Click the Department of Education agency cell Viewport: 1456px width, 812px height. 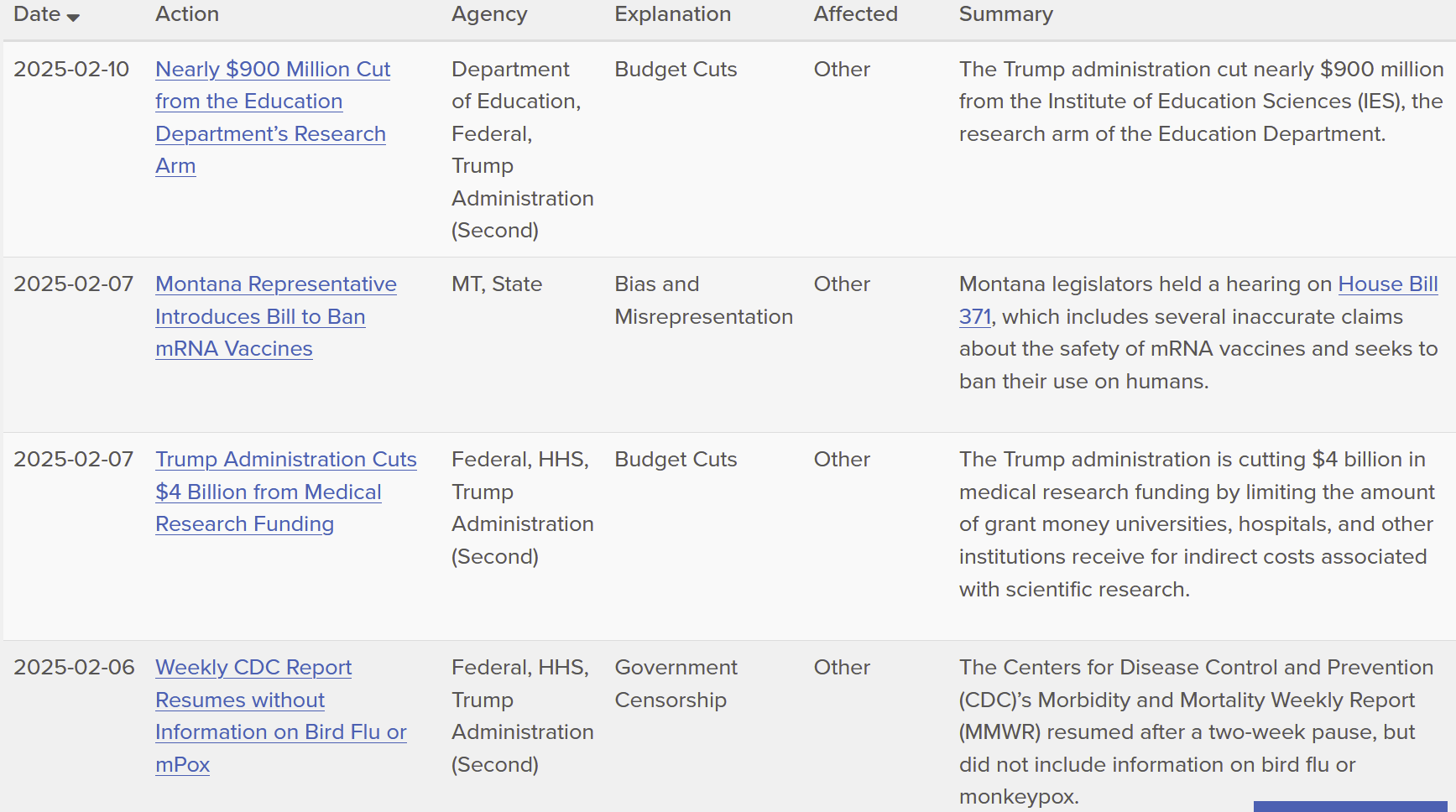[x=522, y=149]
